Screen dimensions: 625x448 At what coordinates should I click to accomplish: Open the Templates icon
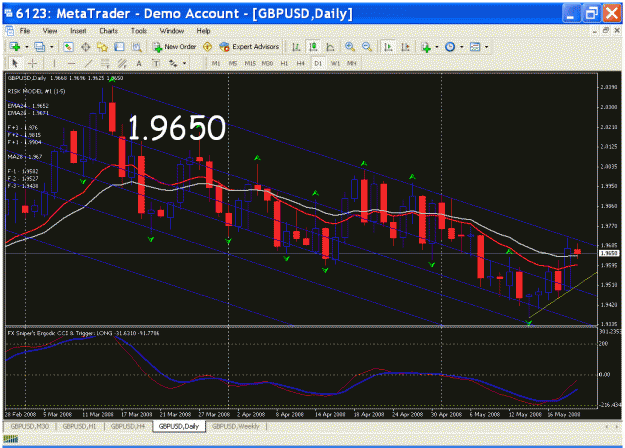[475, 47]
